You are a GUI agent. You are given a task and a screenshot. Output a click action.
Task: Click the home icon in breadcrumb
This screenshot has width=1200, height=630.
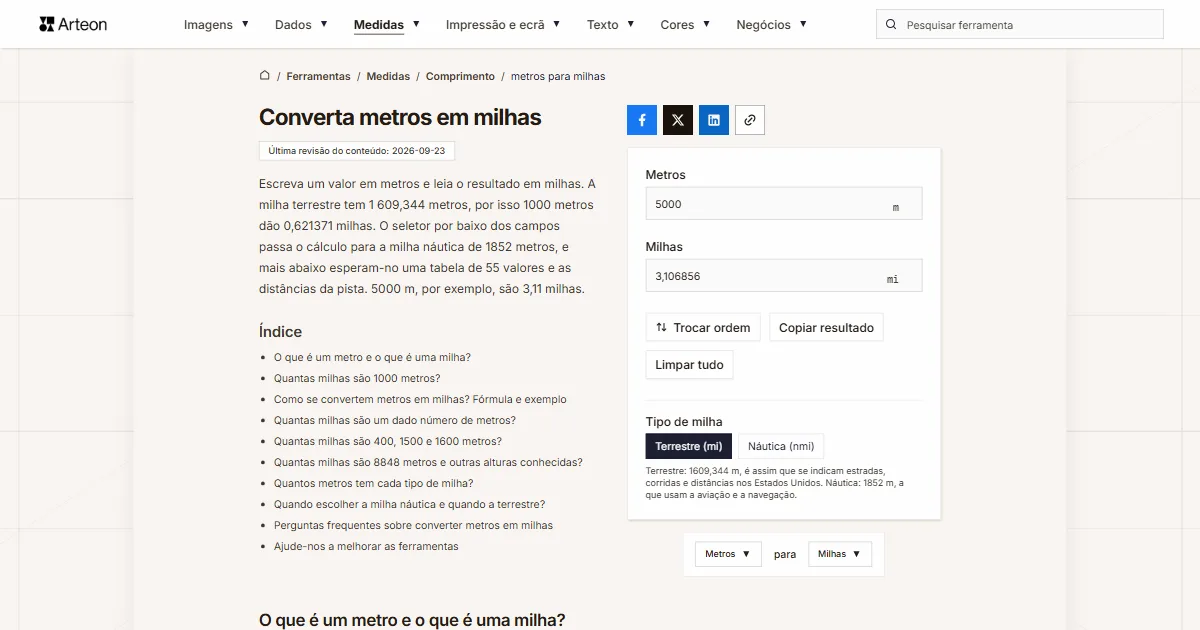[265, 75]
